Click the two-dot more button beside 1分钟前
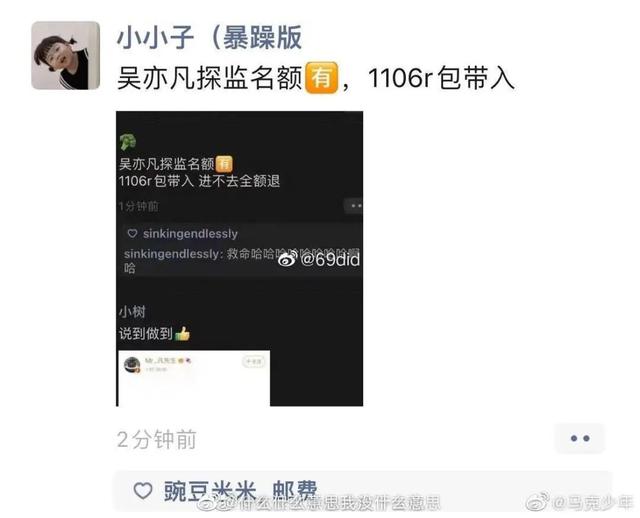The image size is (640, 518). pyautogui.click(x=354, y=206)
